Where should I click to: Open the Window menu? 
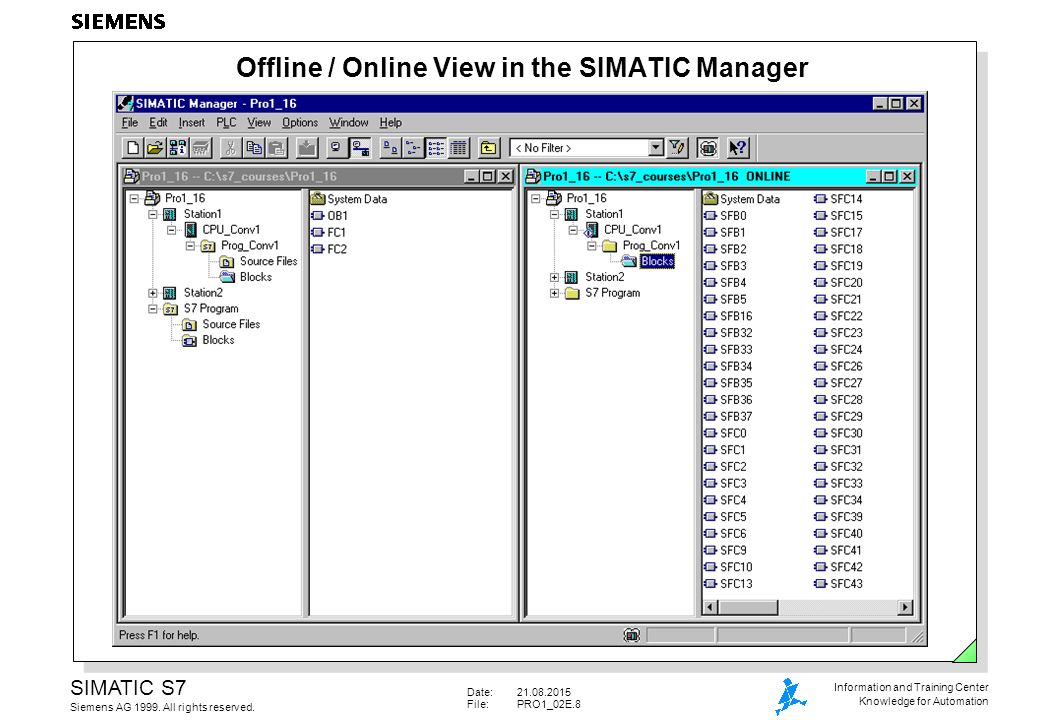tap(348, 123)
